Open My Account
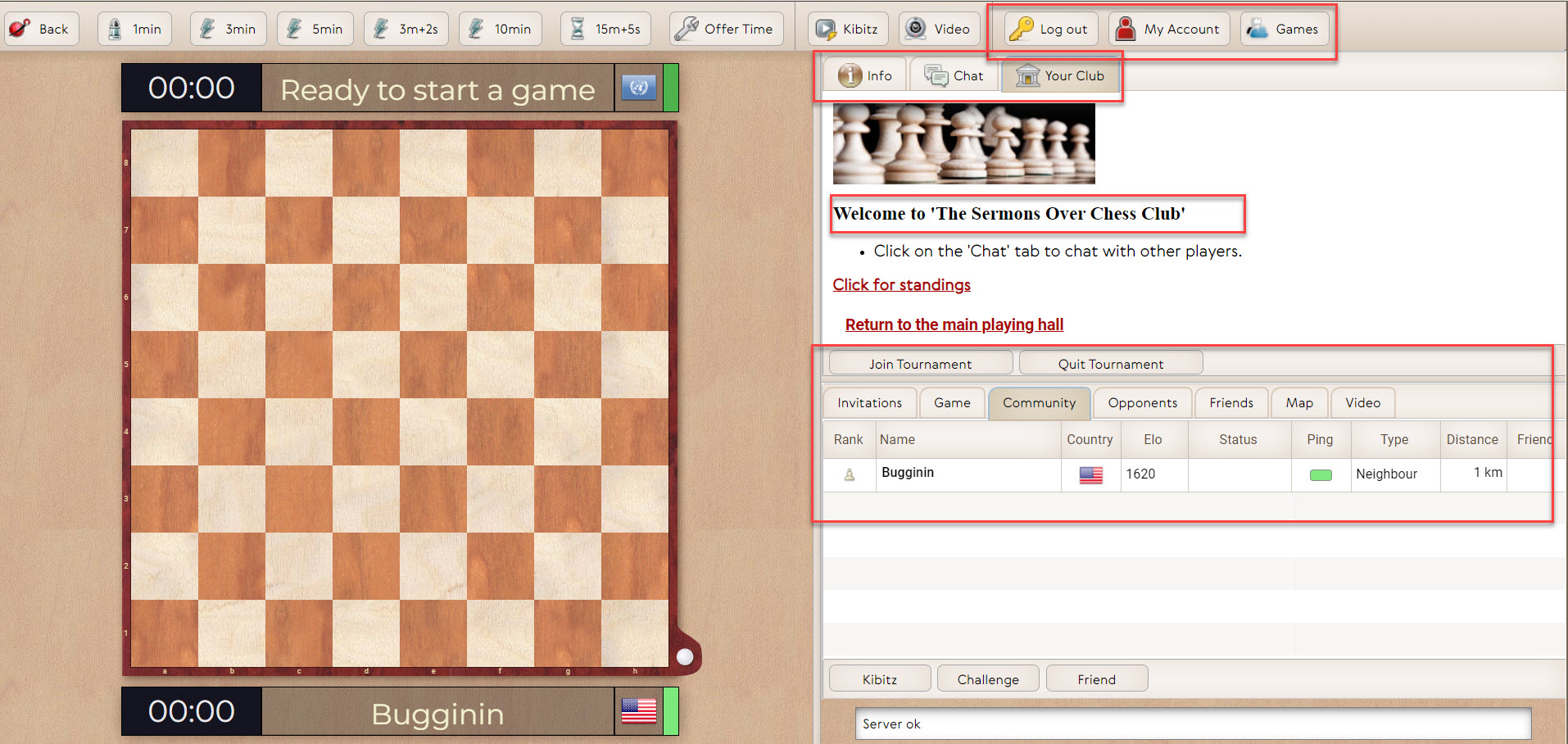The image size is (1568, 744). pos(1169,29)
